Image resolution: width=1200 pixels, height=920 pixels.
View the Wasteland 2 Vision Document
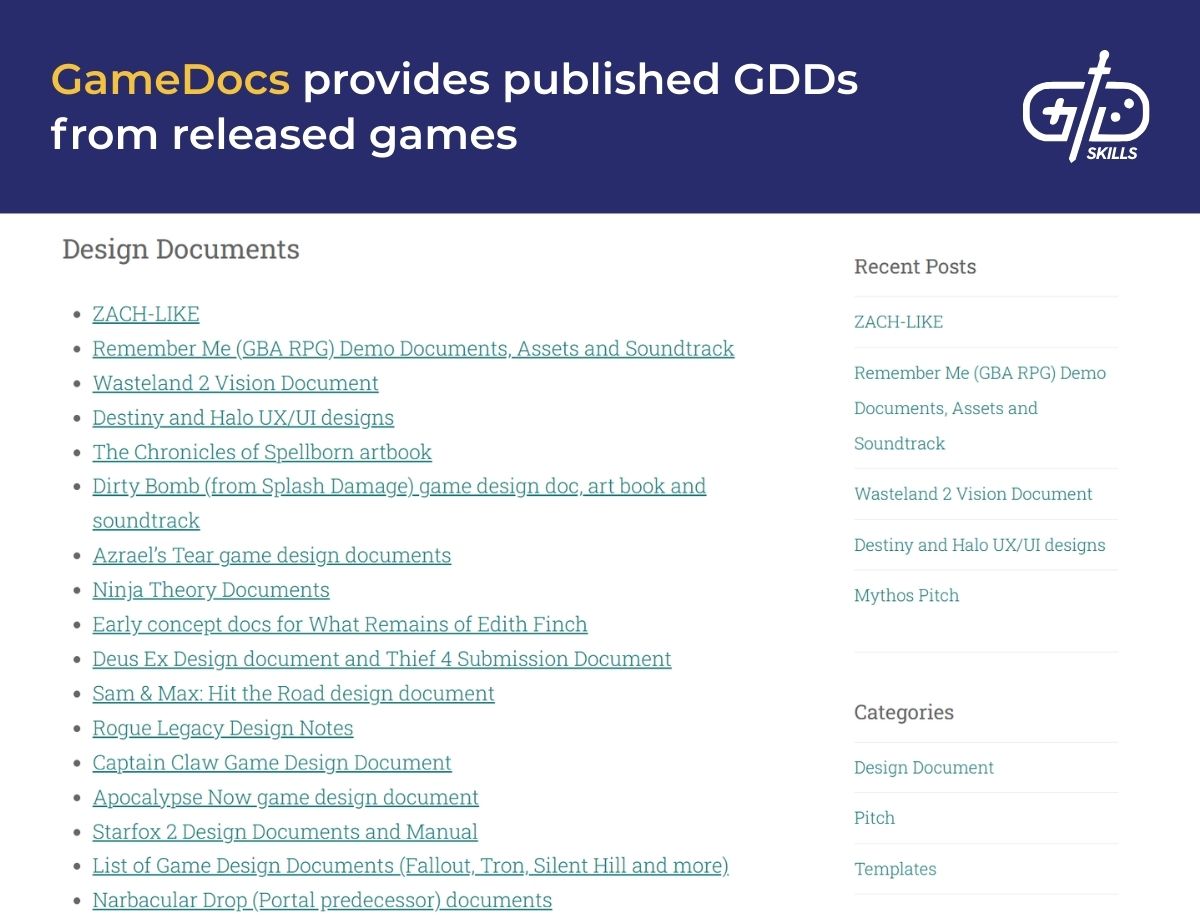[235, 383]
